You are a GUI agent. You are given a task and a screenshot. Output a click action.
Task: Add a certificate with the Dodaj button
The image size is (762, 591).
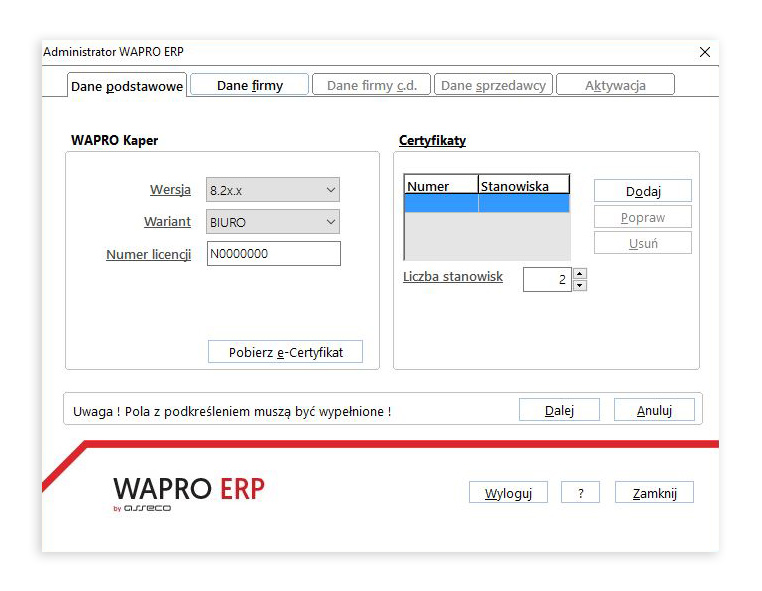pos(642,191)
